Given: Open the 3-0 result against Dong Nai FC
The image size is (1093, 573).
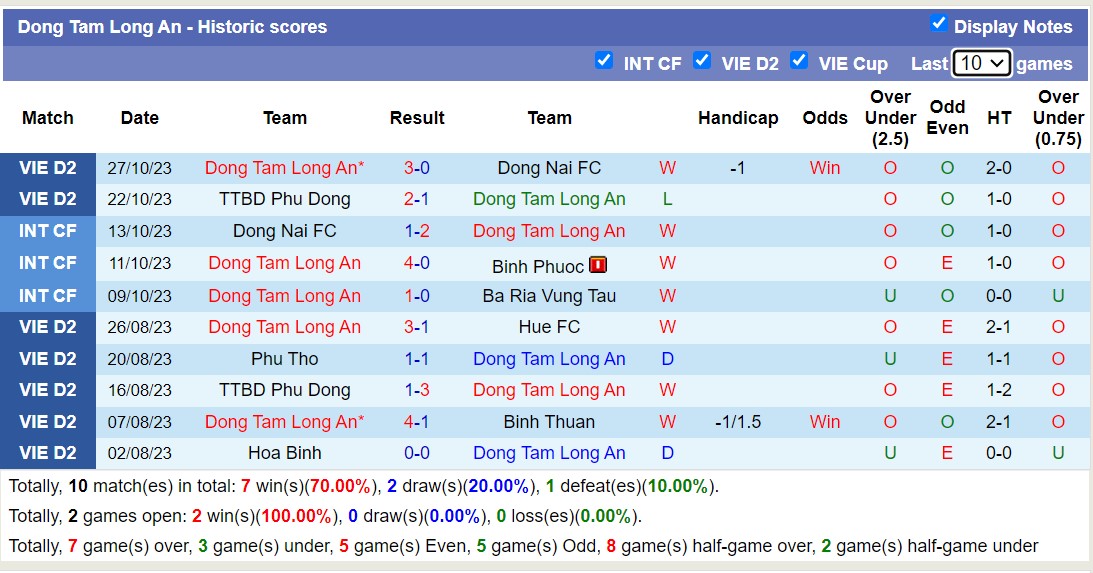Looking at the screenshot, I should [417, 168].
